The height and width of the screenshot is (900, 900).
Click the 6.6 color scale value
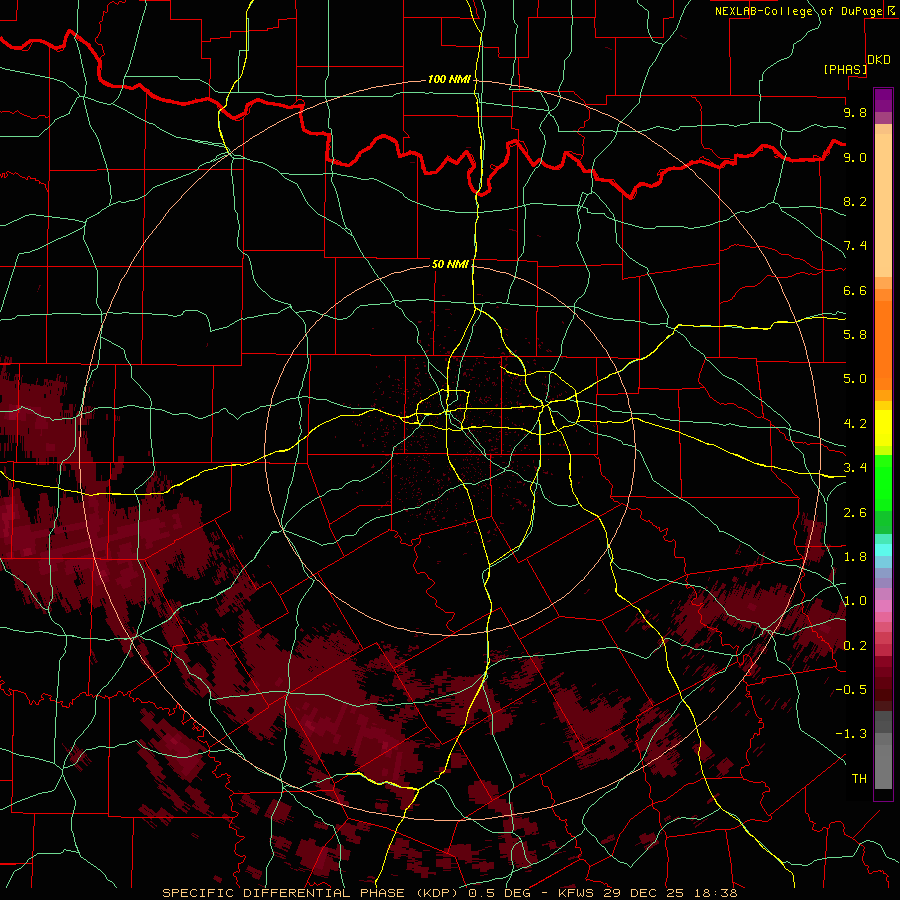(x=855, y=290)
